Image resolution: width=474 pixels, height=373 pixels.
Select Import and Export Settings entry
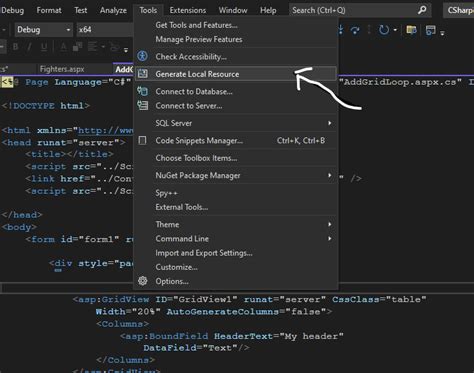[204, 253]
